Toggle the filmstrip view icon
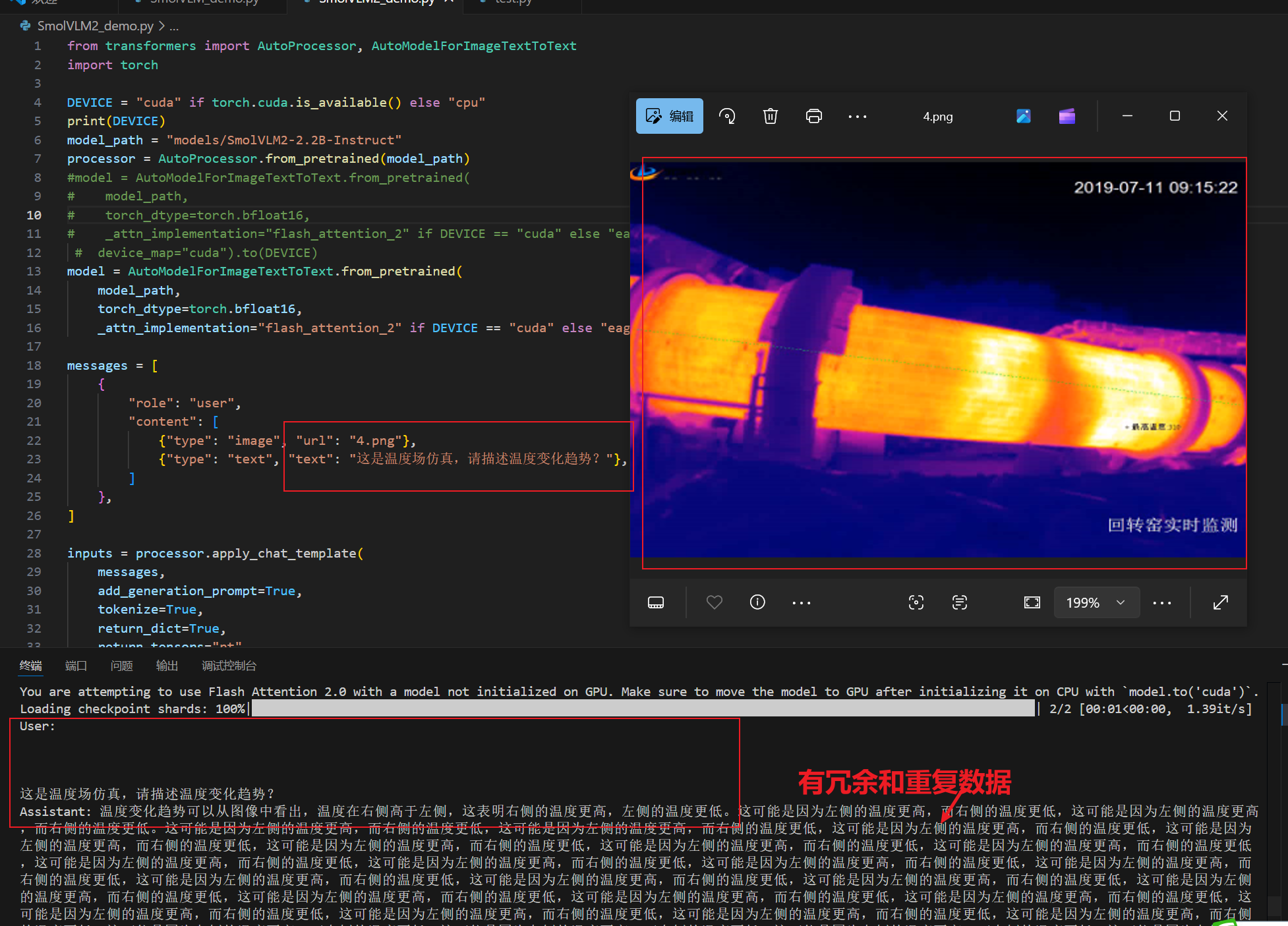The image size is (1288, 926). point(656,602)
